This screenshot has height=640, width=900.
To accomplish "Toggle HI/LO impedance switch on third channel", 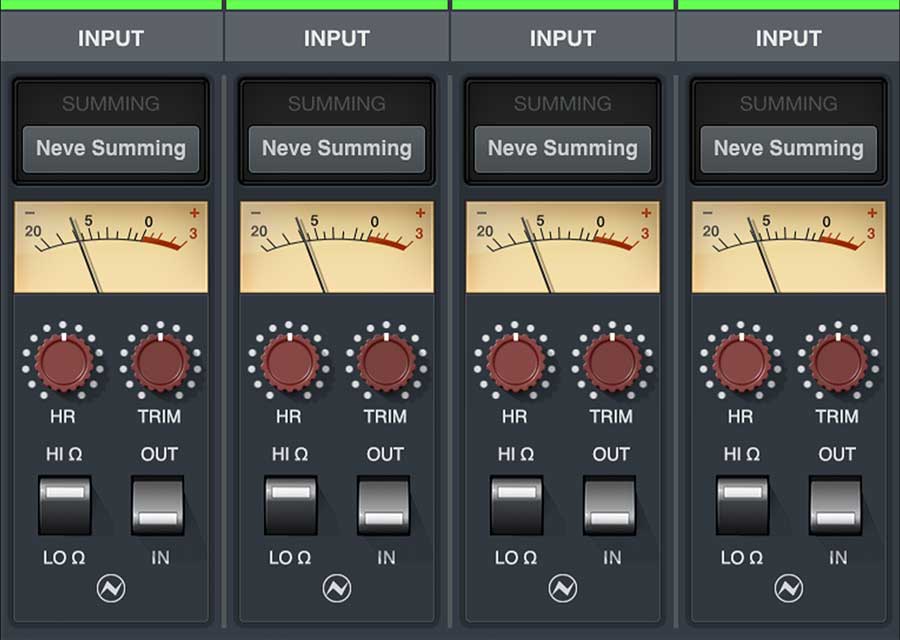I will click(x=517, y=505).
